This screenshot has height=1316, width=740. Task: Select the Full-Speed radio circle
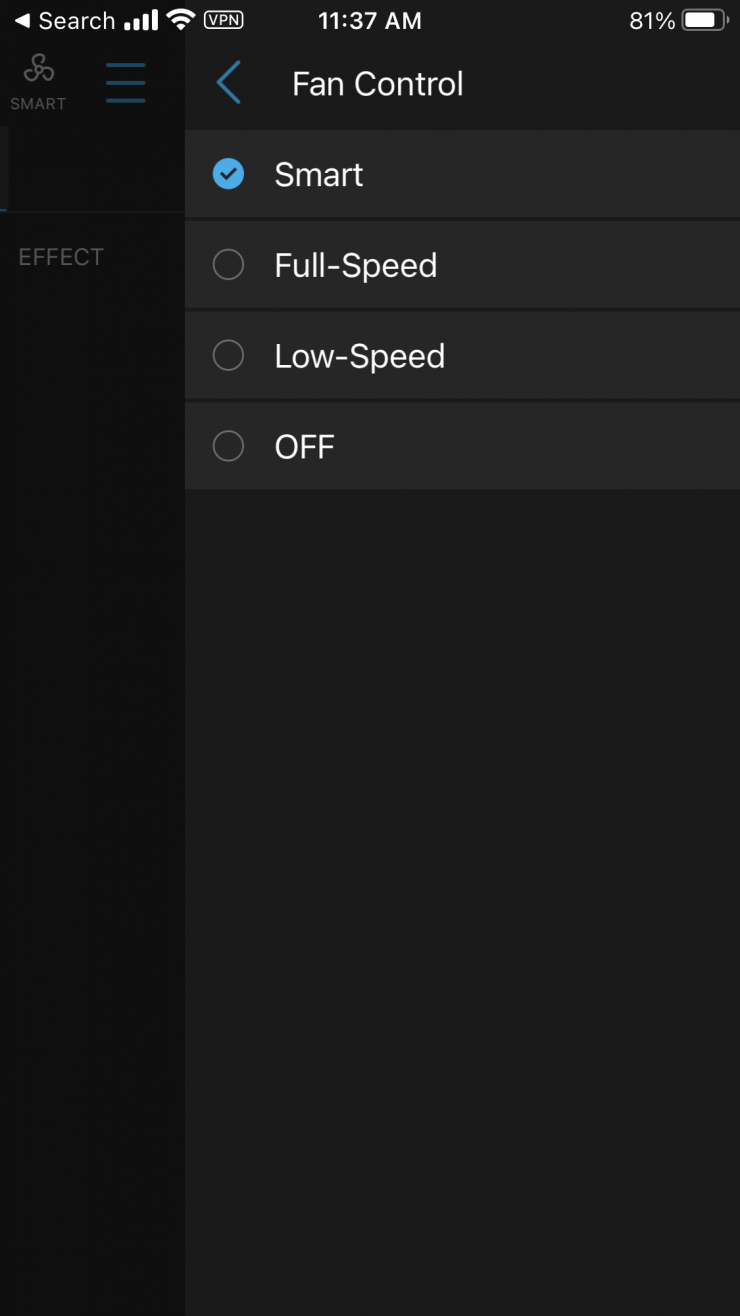[229, 265]
